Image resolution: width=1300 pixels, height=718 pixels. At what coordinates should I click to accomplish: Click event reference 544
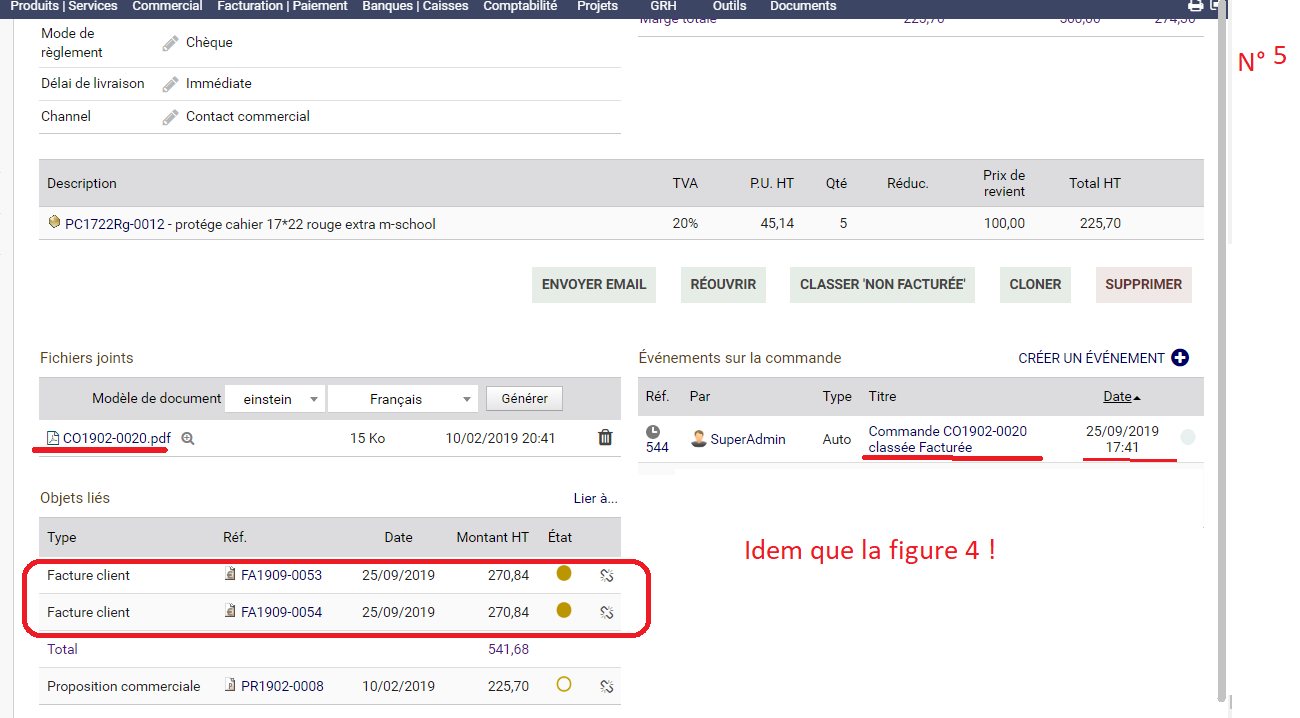pyautogui.click(x=657, y=447)
